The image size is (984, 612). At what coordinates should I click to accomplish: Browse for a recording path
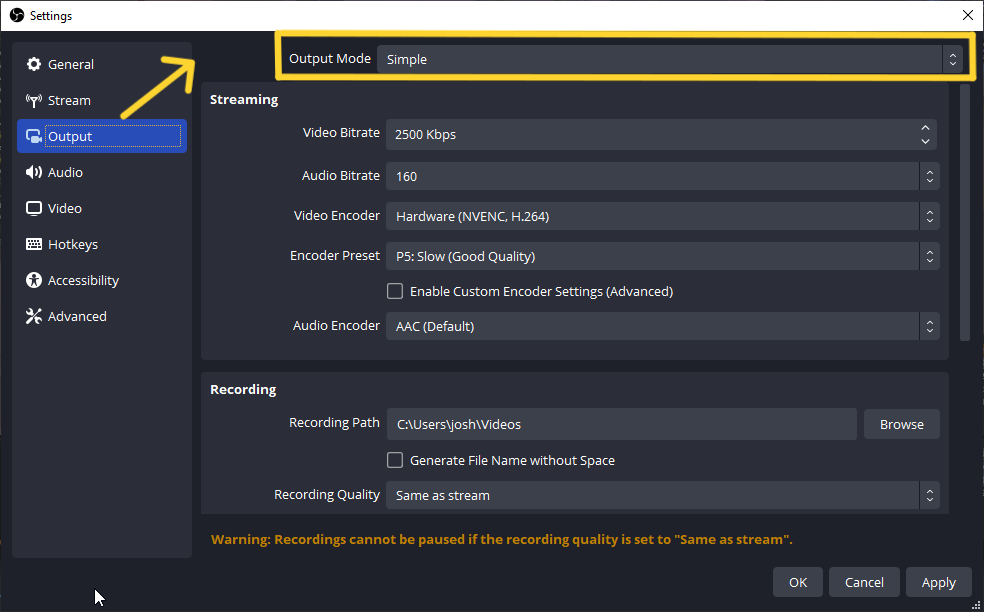click(902, 424)
